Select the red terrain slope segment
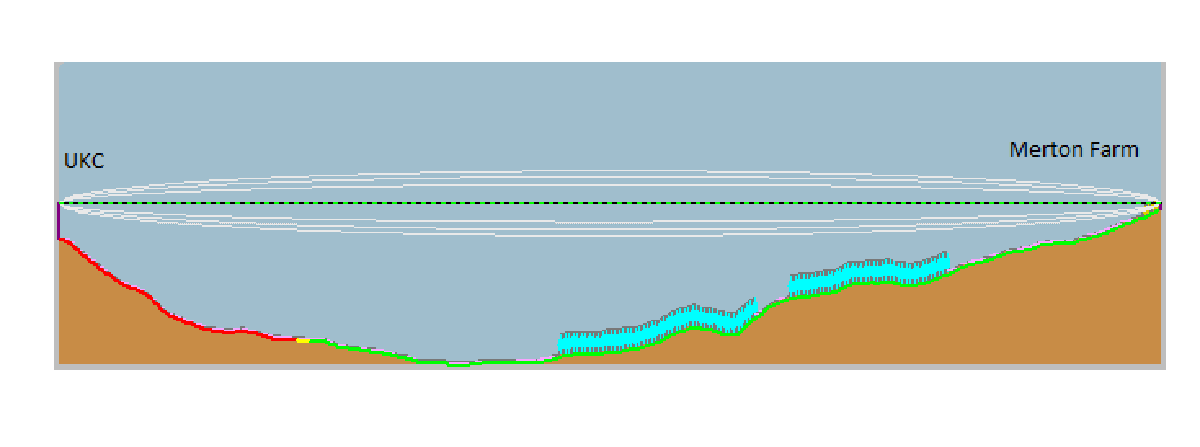 tap(150, 296)
